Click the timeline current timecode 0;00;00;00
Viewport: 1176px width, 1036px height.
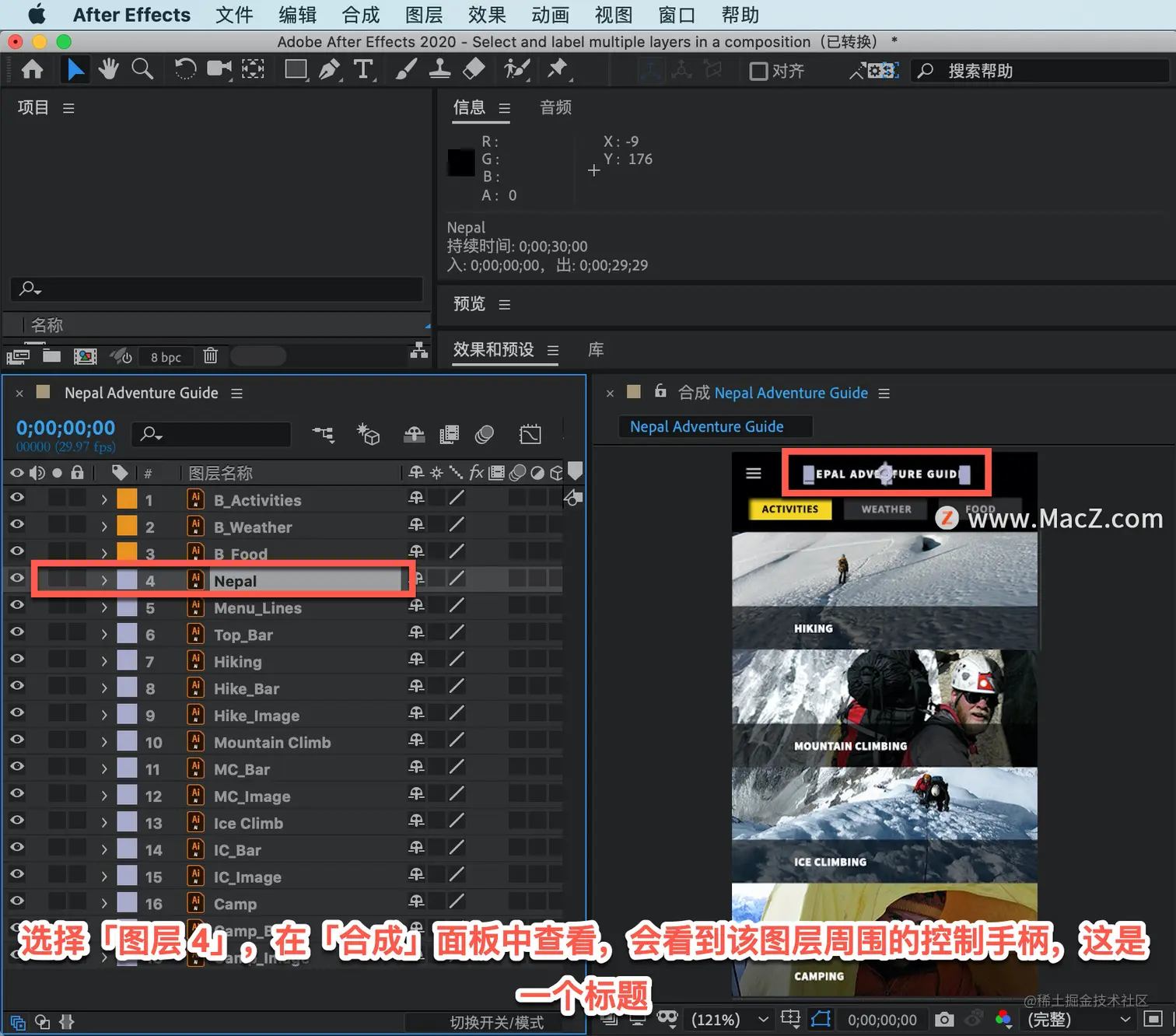(x=66, y=428)
